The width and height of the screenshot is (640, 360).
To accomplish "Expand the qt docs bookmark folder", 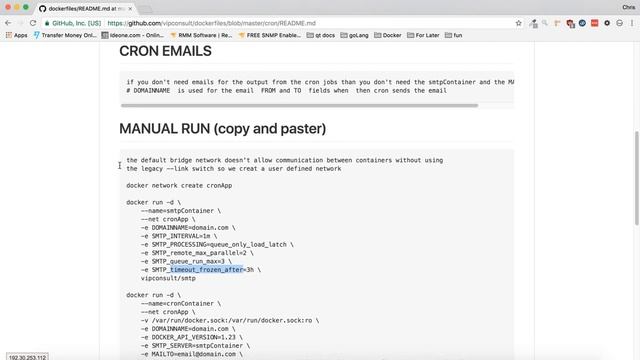I will tap(321, 36).
